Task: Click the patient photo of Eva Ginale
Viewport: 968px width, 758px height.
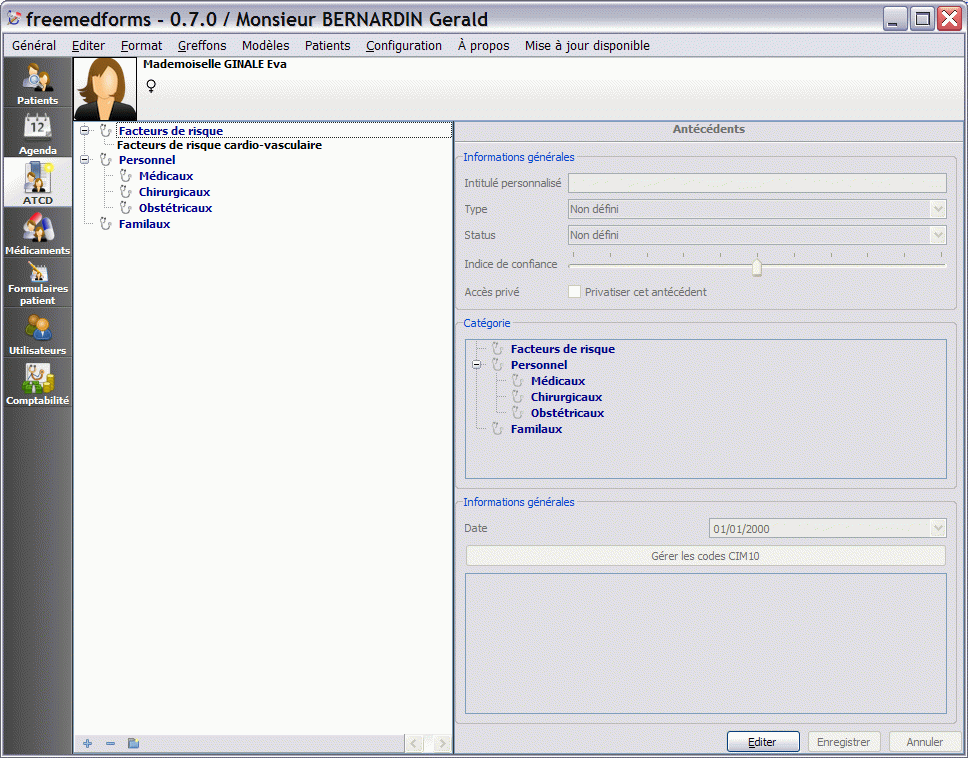Action: 105,89
